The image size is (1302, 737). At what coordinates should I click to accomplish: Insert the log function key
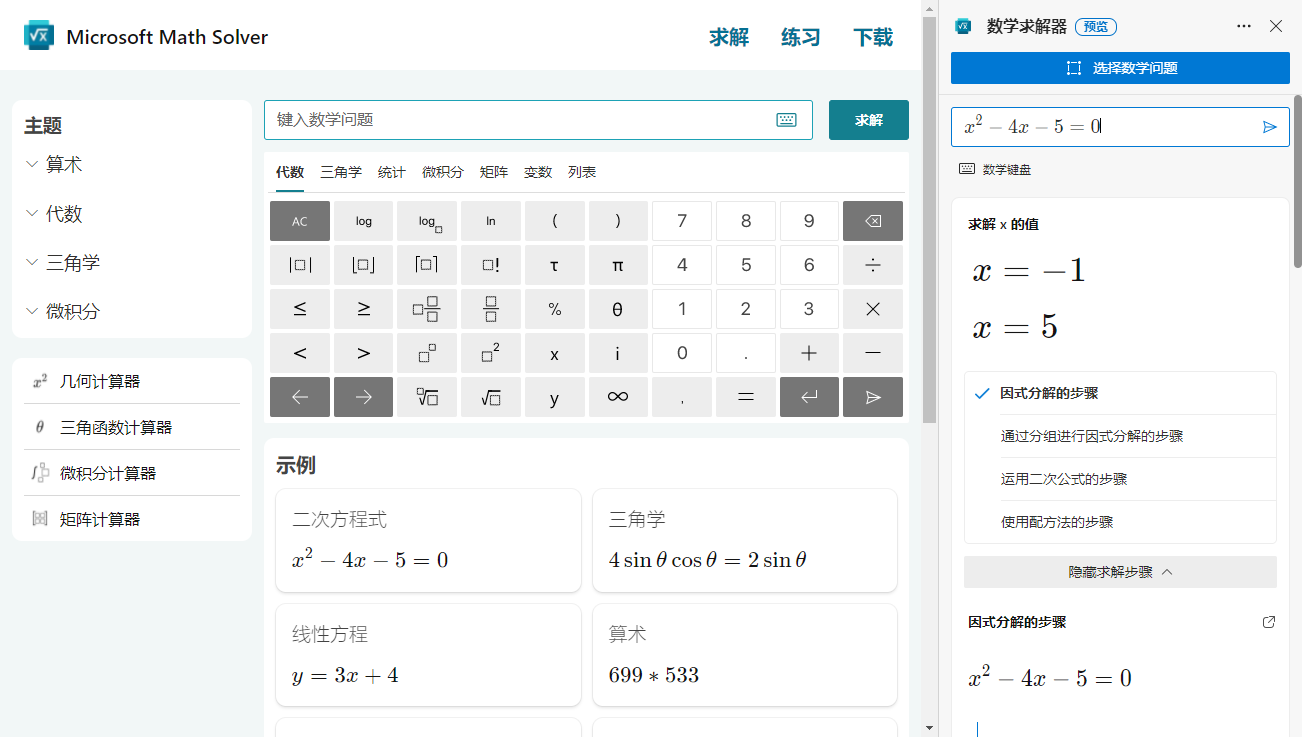[x=364, y=221]
